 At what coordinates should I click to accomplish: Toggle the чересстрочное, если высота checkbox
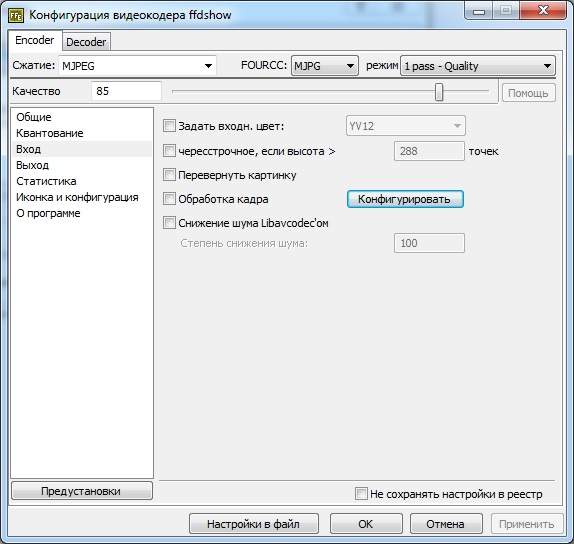tap(169, 151)
